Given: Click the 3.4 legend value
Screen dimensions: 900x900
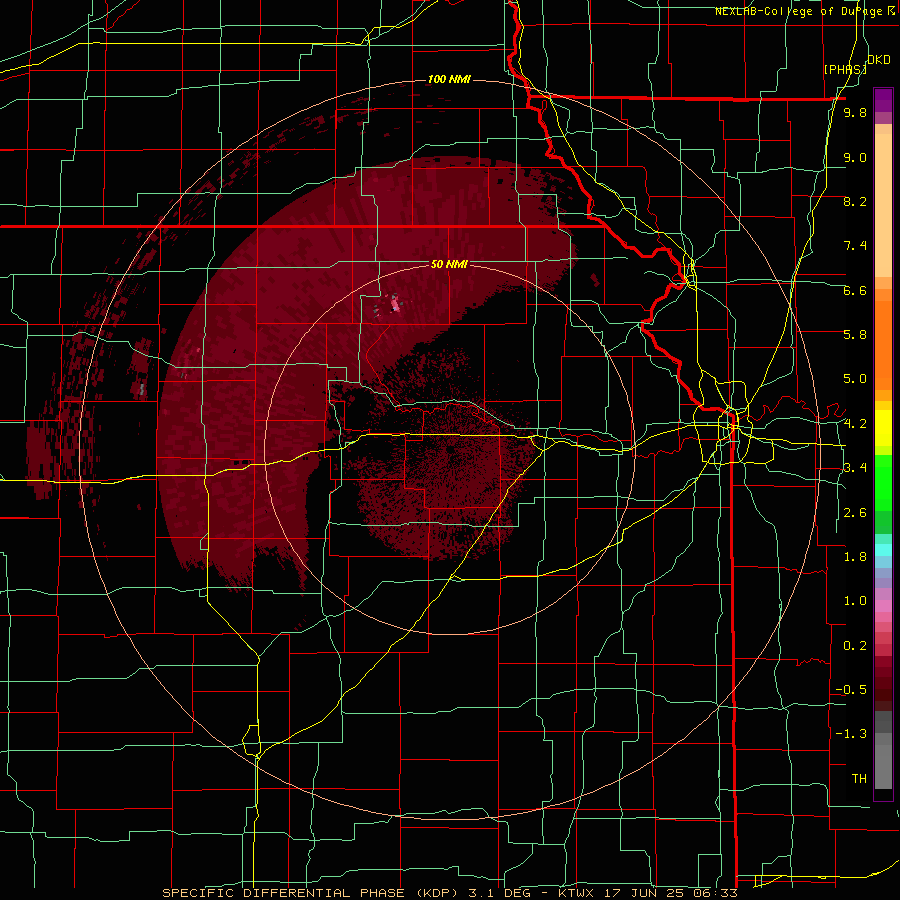Looking at the screenshot, I should pos(855,468).
